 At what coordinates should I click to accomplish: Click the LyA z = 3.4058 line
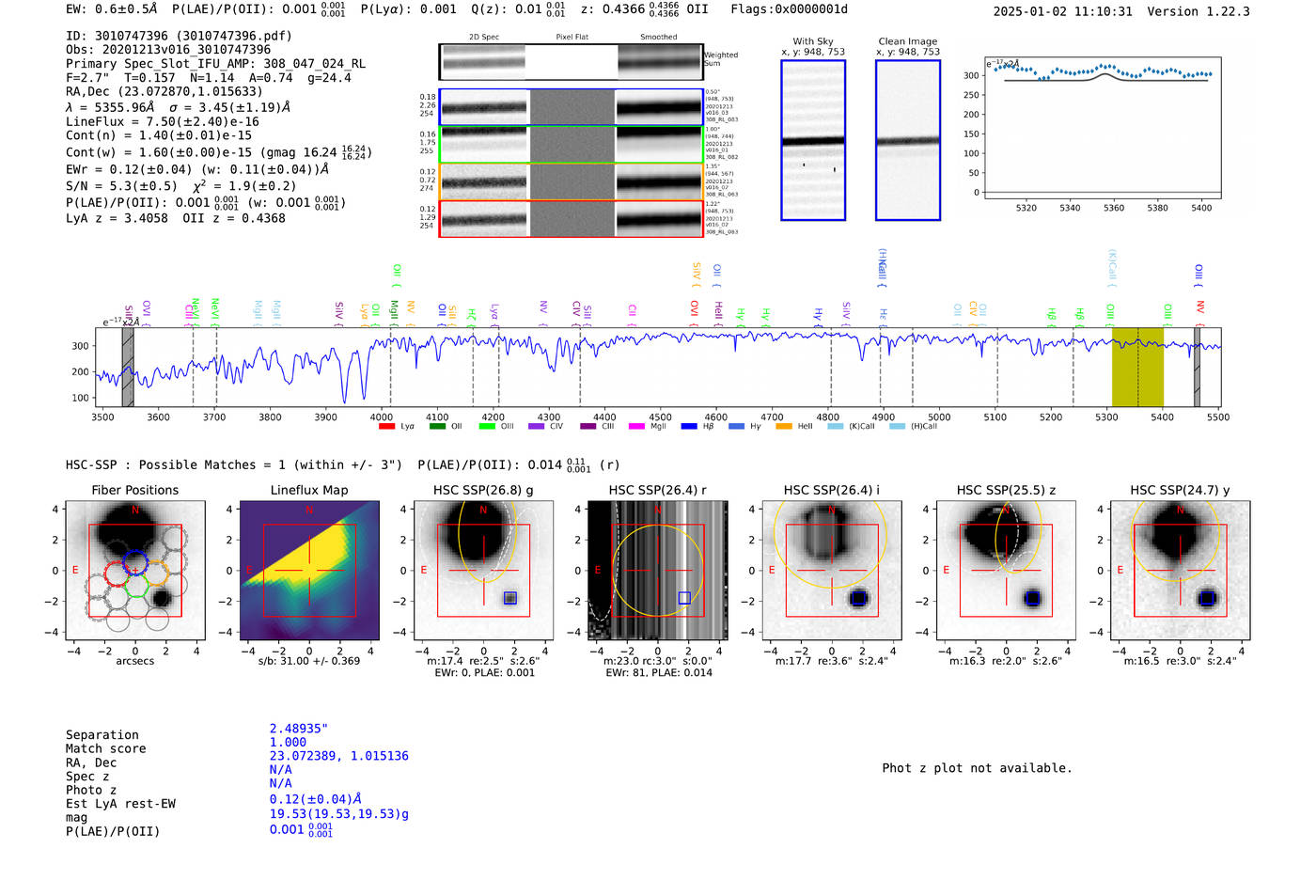coord(117,218)
